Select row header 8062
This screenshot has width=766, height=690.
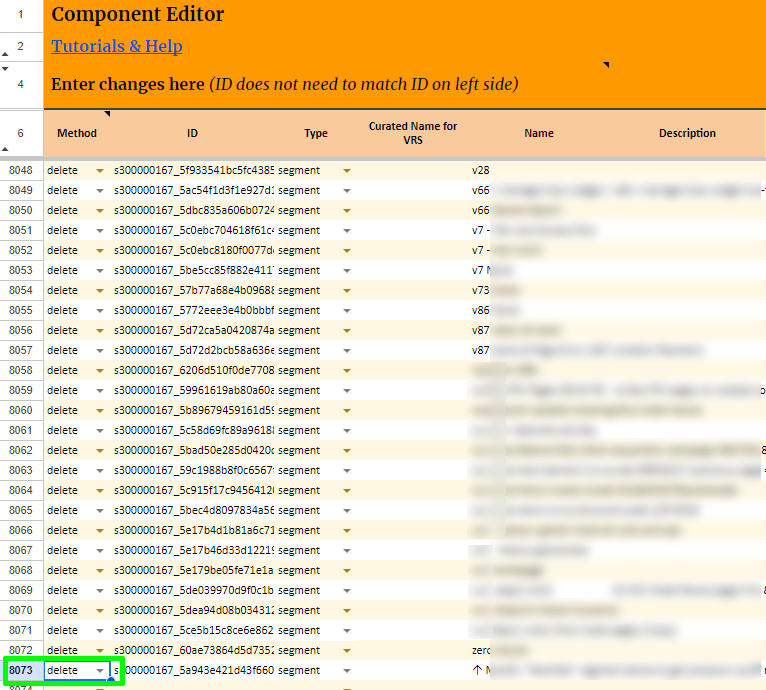[21, 450]
